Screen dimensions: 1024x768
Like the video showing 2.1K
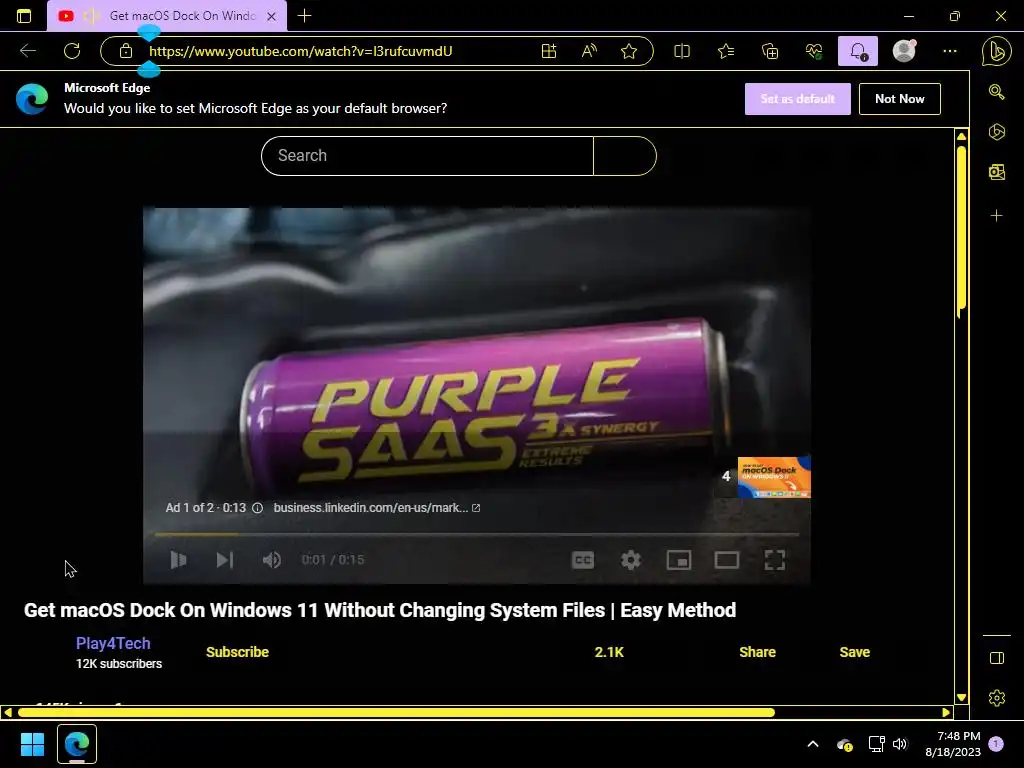609,652
